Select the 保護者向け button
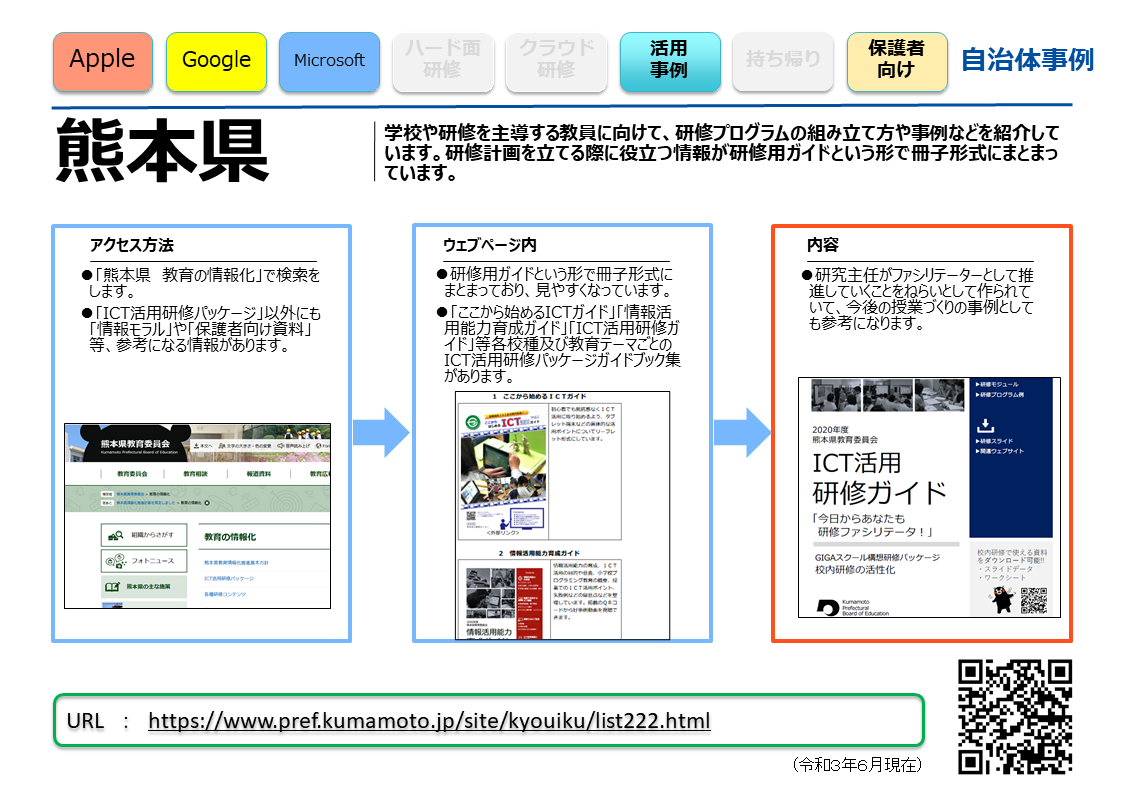 [897, 61]
